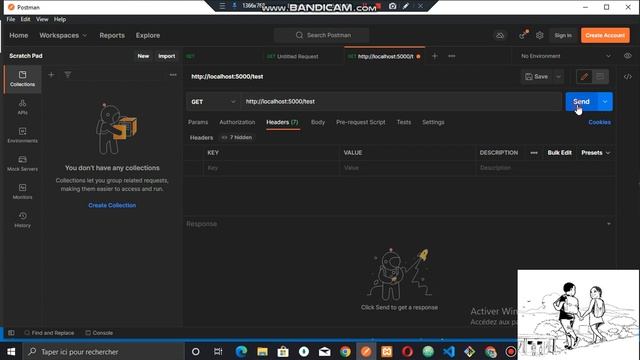This screenshot has width=640, height=360.
Task: Switch to the Tests tab
Action: (x=404, y=122)
